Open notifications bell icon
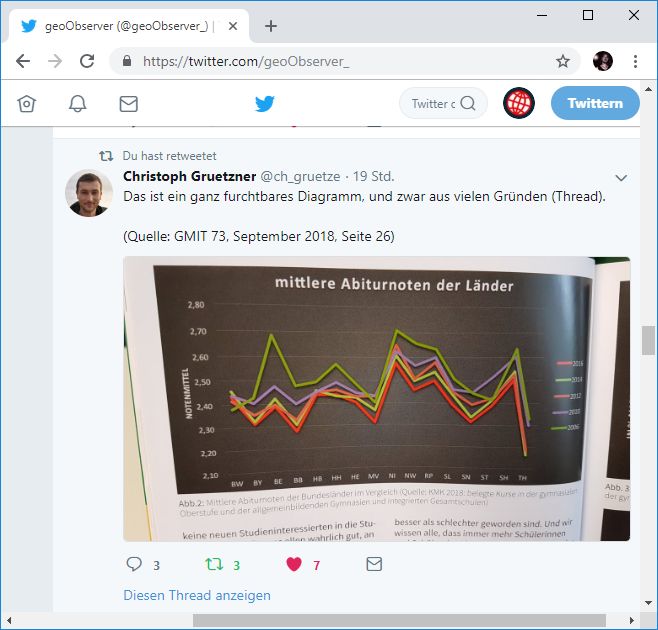 tap(78, 104)
